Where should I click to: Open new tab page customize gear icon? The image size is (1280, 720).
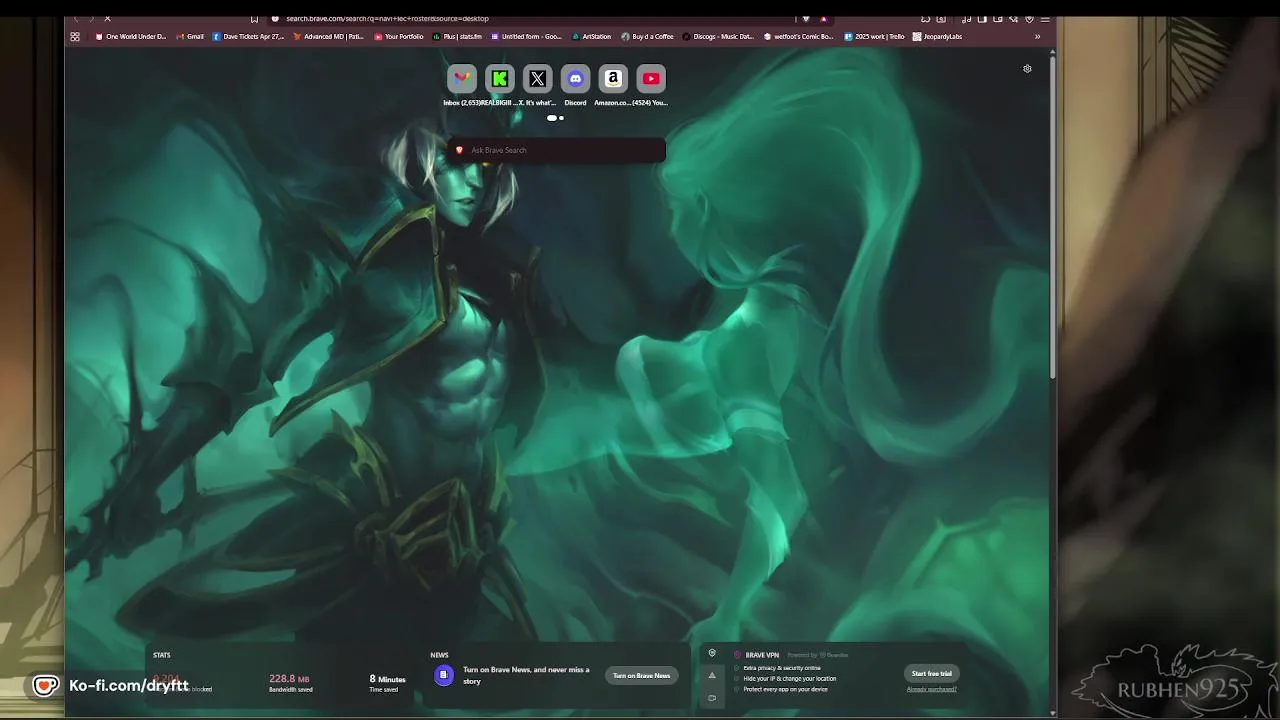(x=1027, y=69)
